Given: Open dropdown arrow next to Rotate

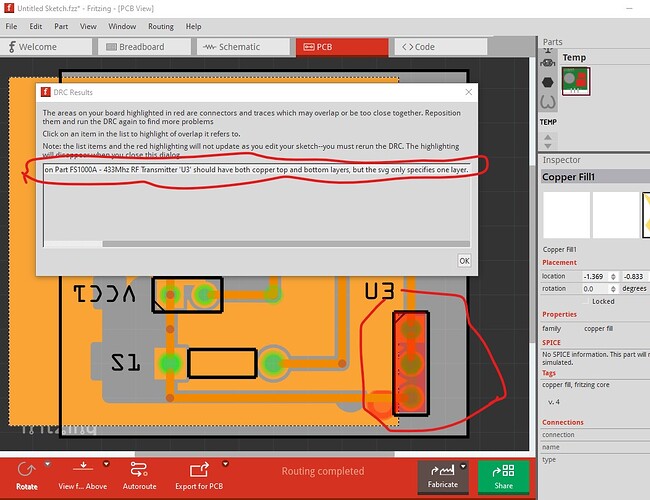Looking at the screenshot, I should (47, 464).
